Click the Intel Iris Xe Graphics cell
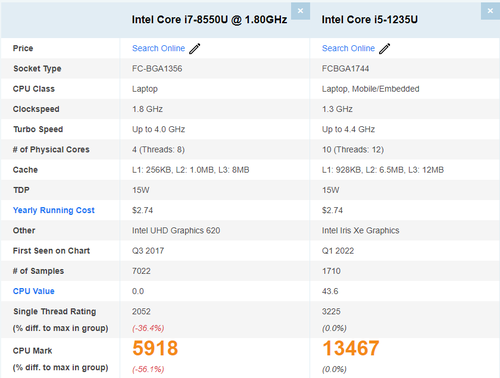The image size is (500, 378). click(361, 231)
